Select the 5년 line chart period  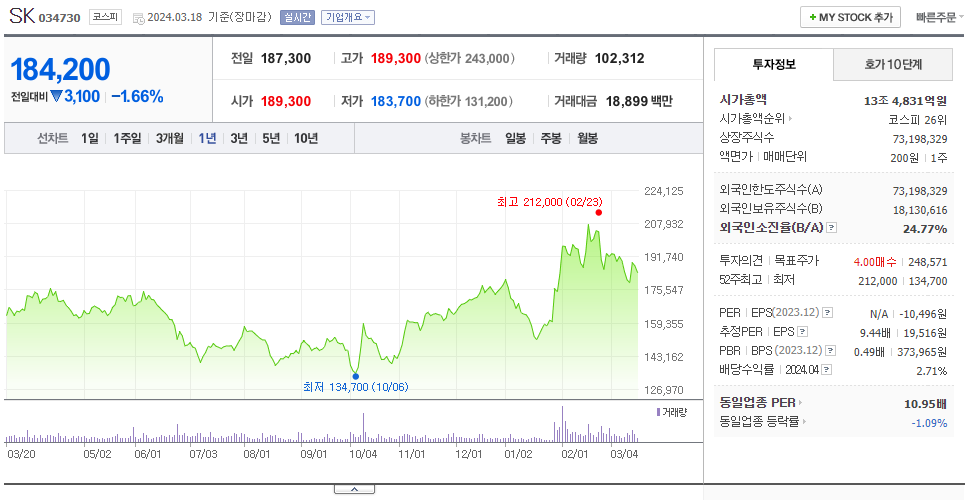coord(271,138)
